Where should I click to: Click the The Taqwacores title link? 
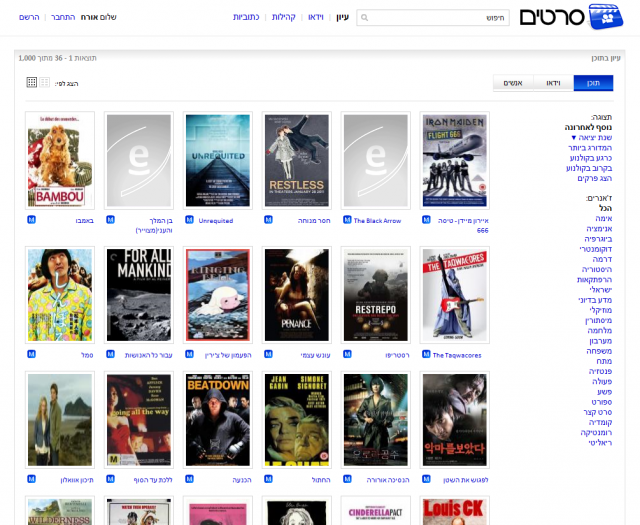[457, 356]
